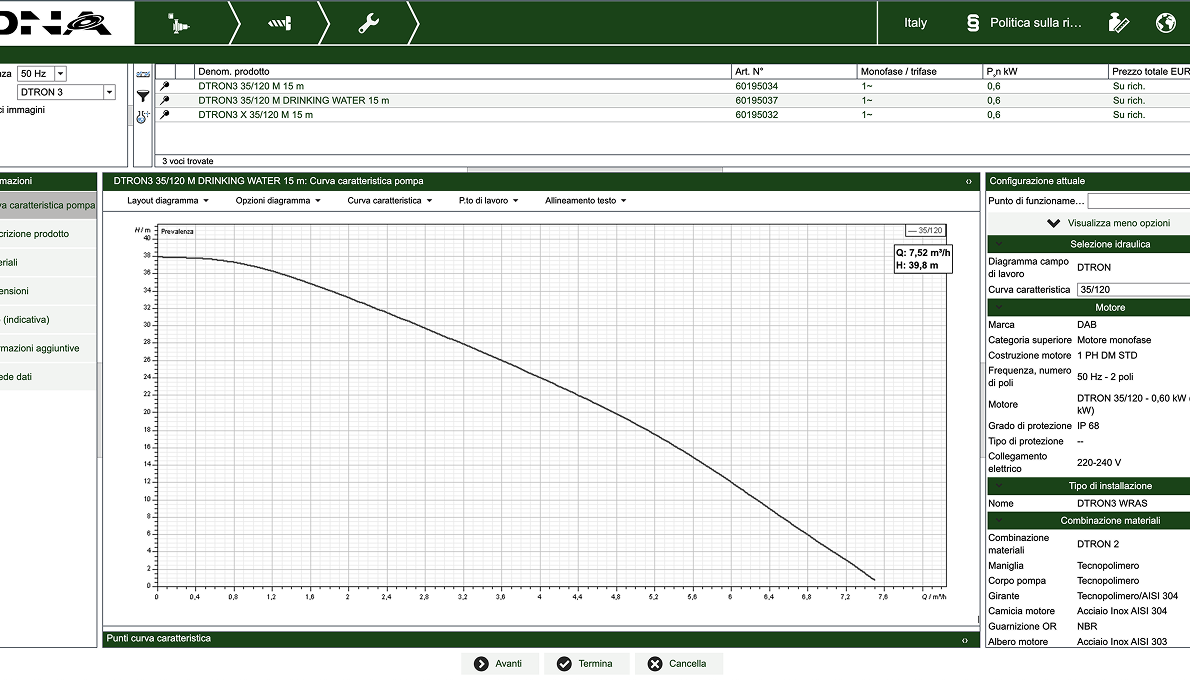Screen dimensions: 1190x680
Task: Click the Termina check icon
Action: point(564,664)
